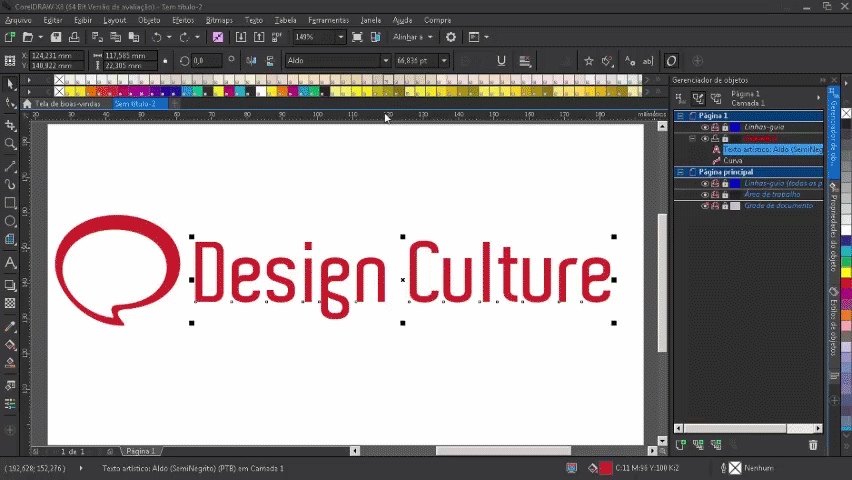Click the red fill color swatch in status bar

tap(606, 467)
